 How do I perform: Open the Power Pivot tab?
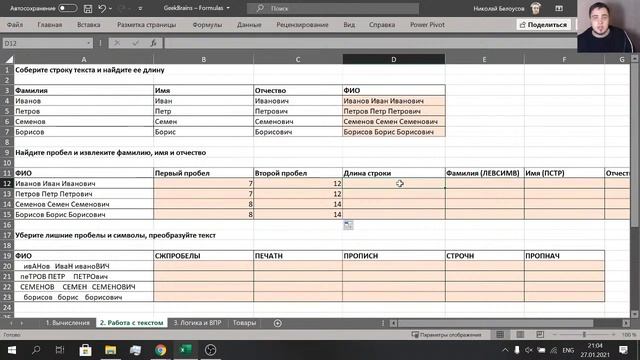click(x=427, y=24)
